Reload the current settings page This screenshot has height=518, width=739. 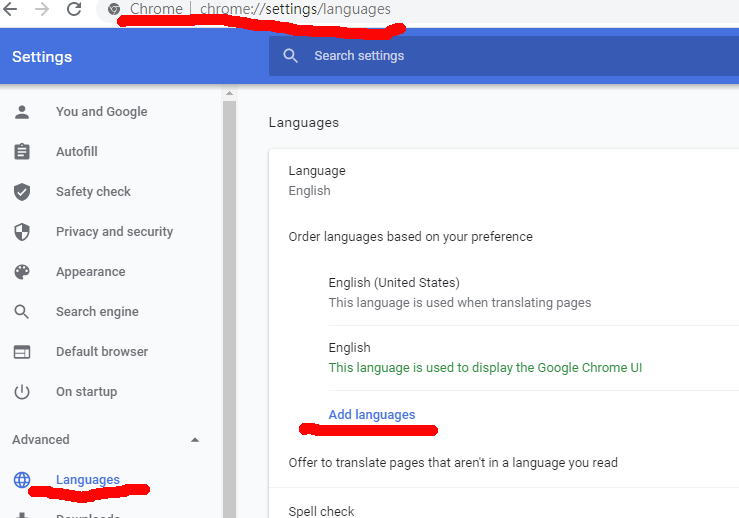pos(74,9)
